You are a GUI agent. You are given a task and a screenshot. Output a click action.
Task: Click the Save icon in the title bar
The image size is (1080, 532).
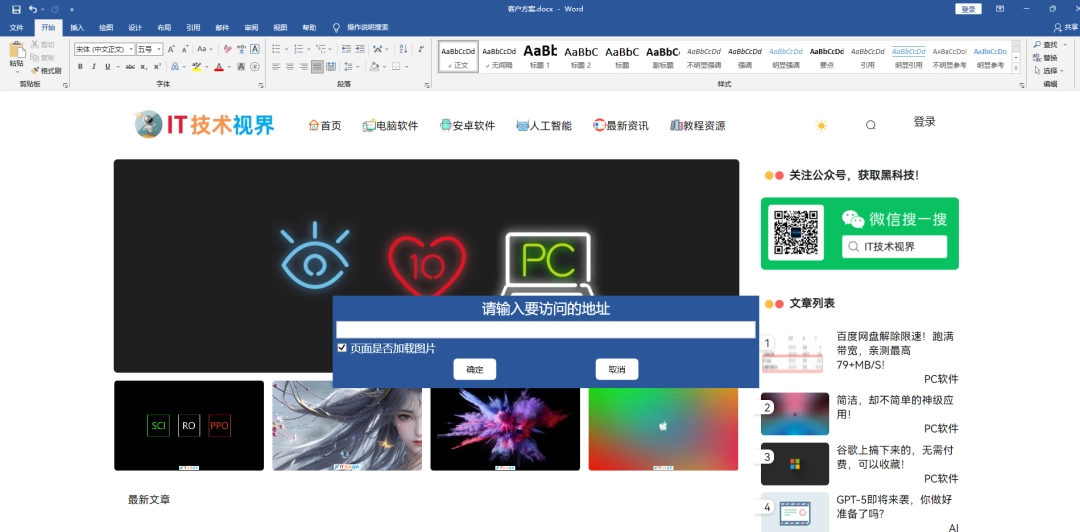17,9
